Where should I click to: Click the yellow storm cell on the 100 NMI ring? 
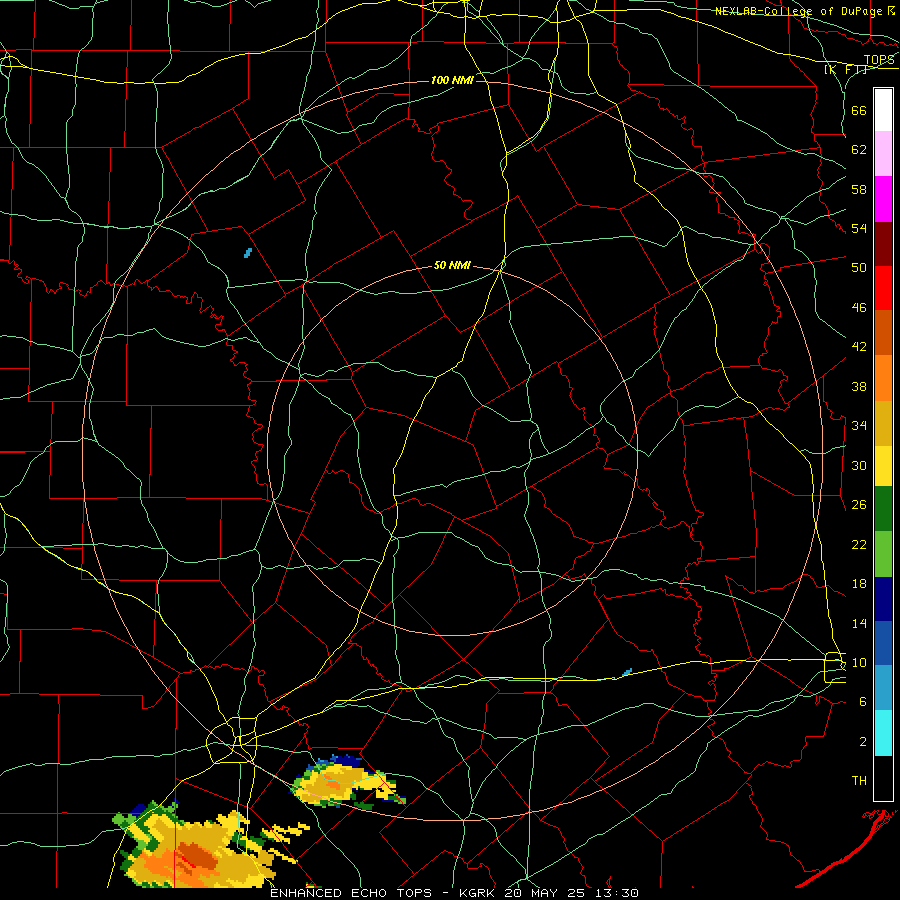347,783
